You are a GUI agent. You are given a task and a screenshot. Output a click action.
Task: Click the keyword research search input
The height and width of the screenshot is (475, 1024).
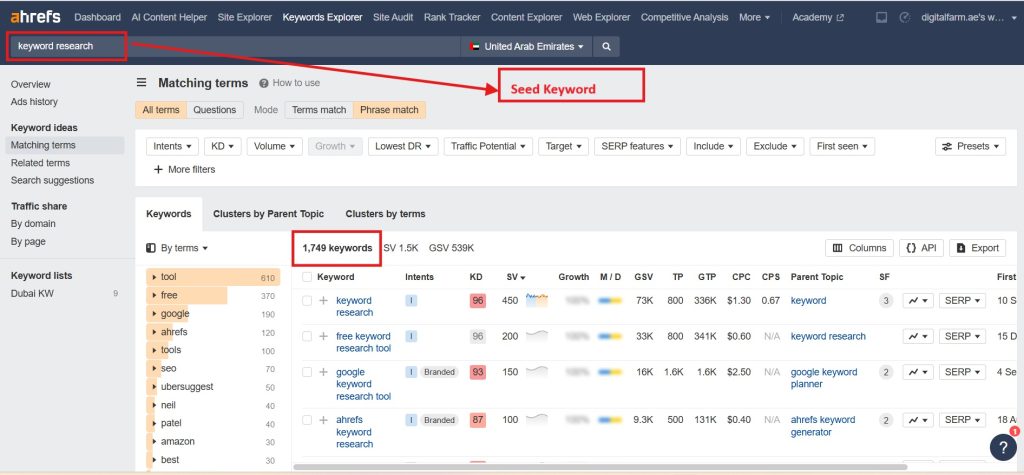pos(236,46)
